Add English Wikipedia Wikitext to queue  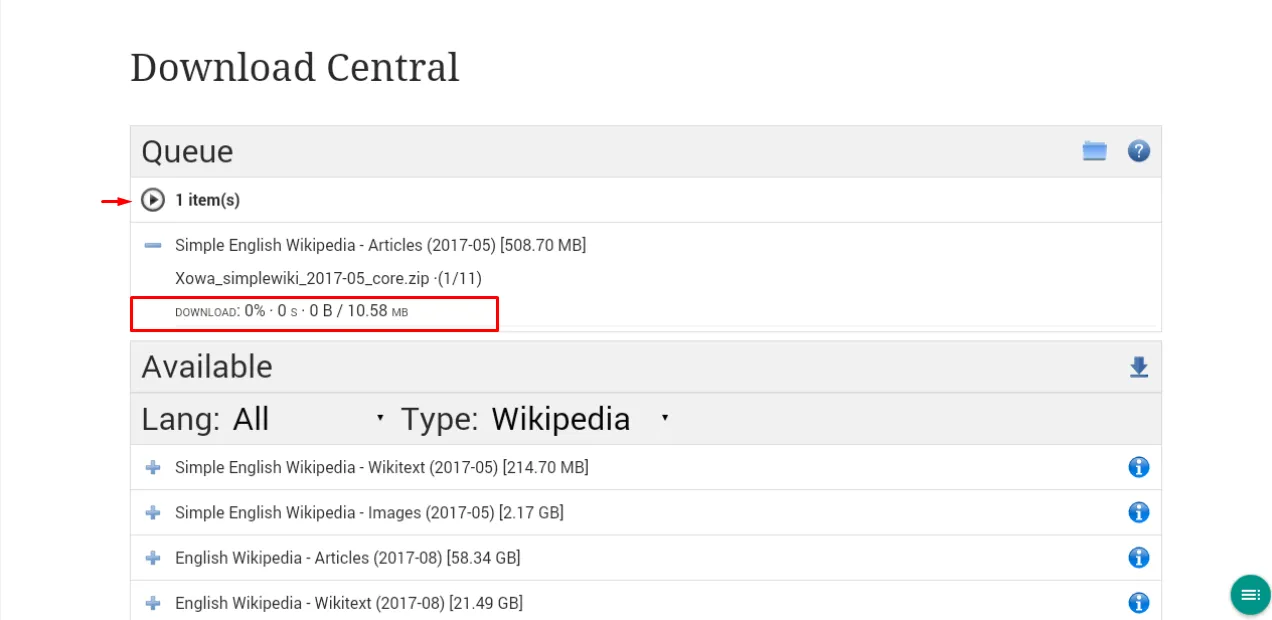point(152,603)
